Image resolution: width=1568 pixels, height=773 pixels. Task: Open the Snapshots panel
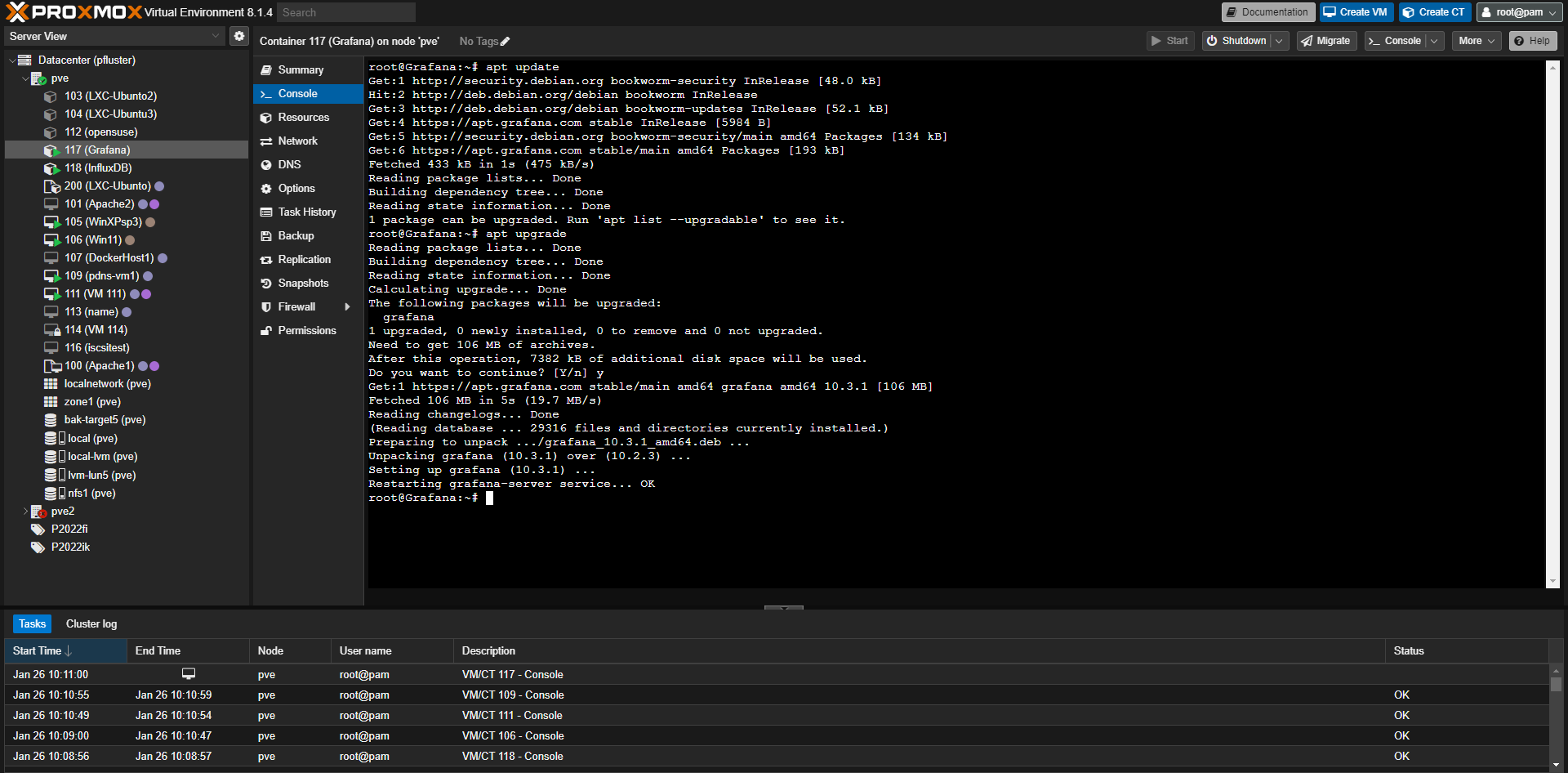tap(308, 284)
